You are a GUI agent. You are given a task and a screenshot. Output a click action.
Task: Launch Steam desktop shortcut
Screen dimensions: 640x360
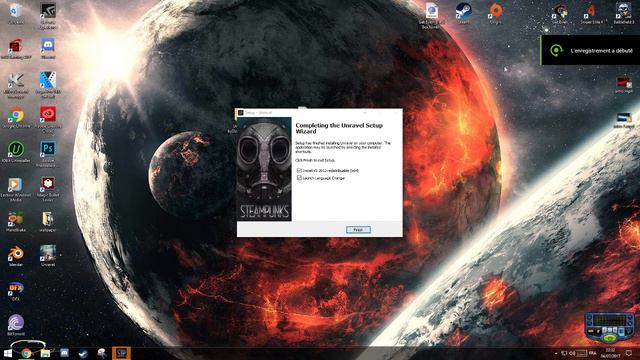(x=464, y=13)
